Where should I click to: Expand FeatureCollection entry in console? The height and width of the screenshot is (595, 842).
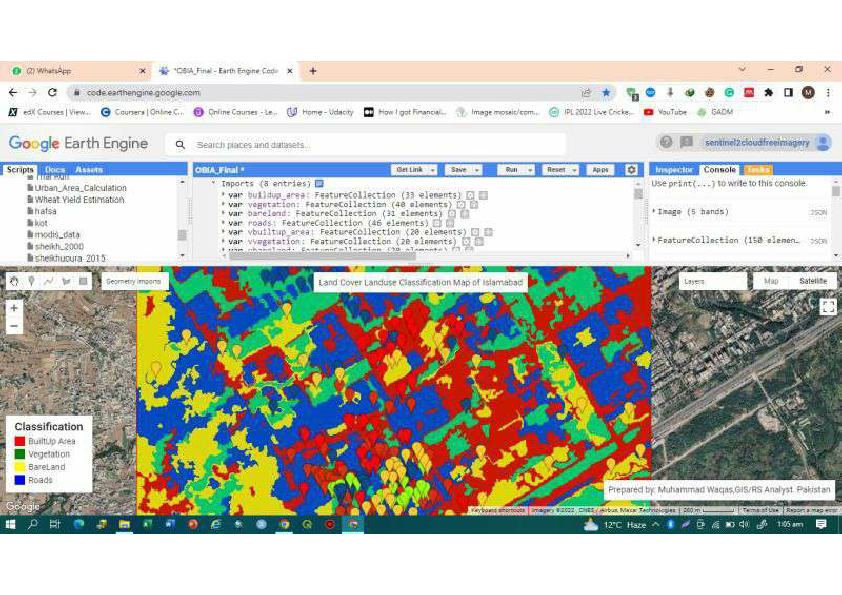[x=654, y=240]
